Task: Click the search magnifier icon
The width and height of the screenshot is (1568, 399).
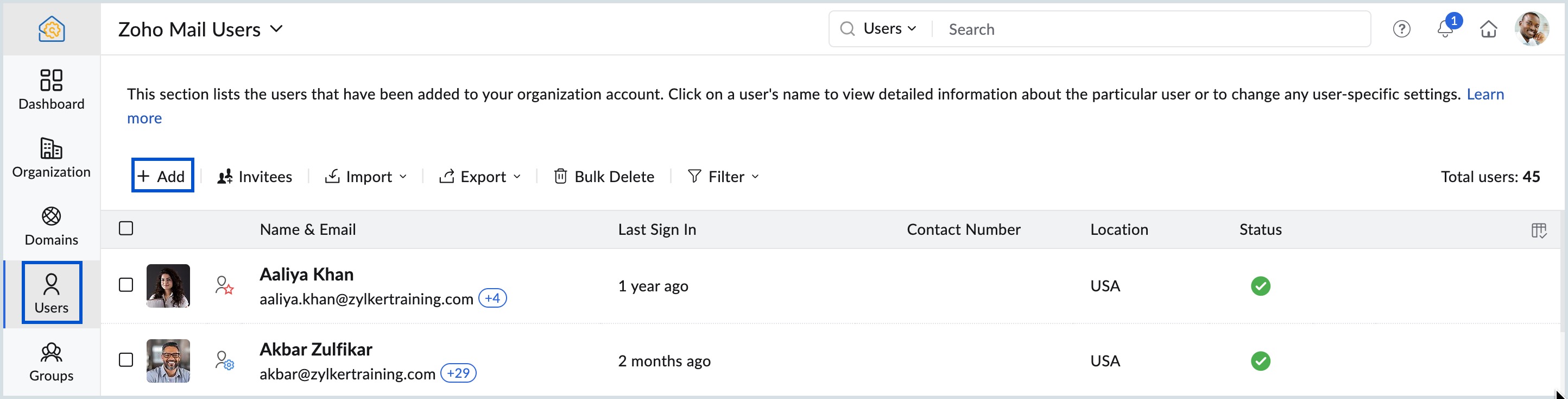Action: 846,29
